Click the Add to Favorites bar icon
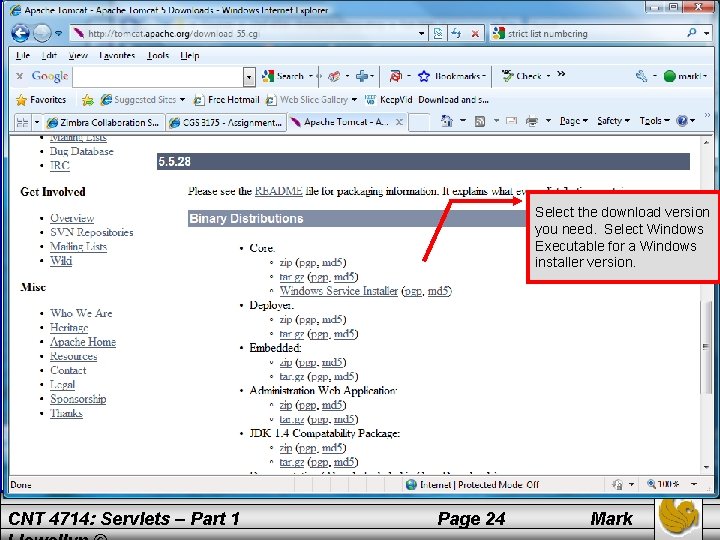The image size is (720, 540). [88, 100]
